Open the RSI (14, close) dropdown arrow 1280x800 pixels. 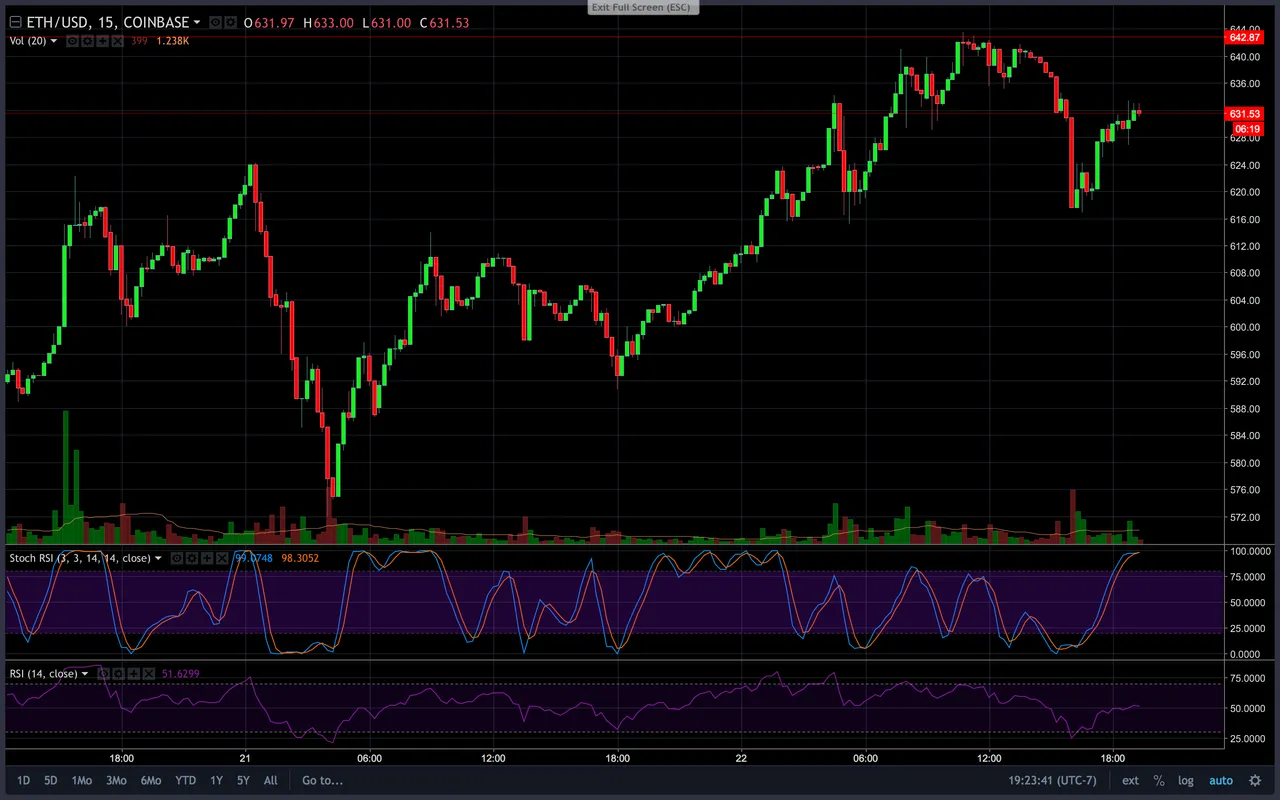click(x=85, y=674)
